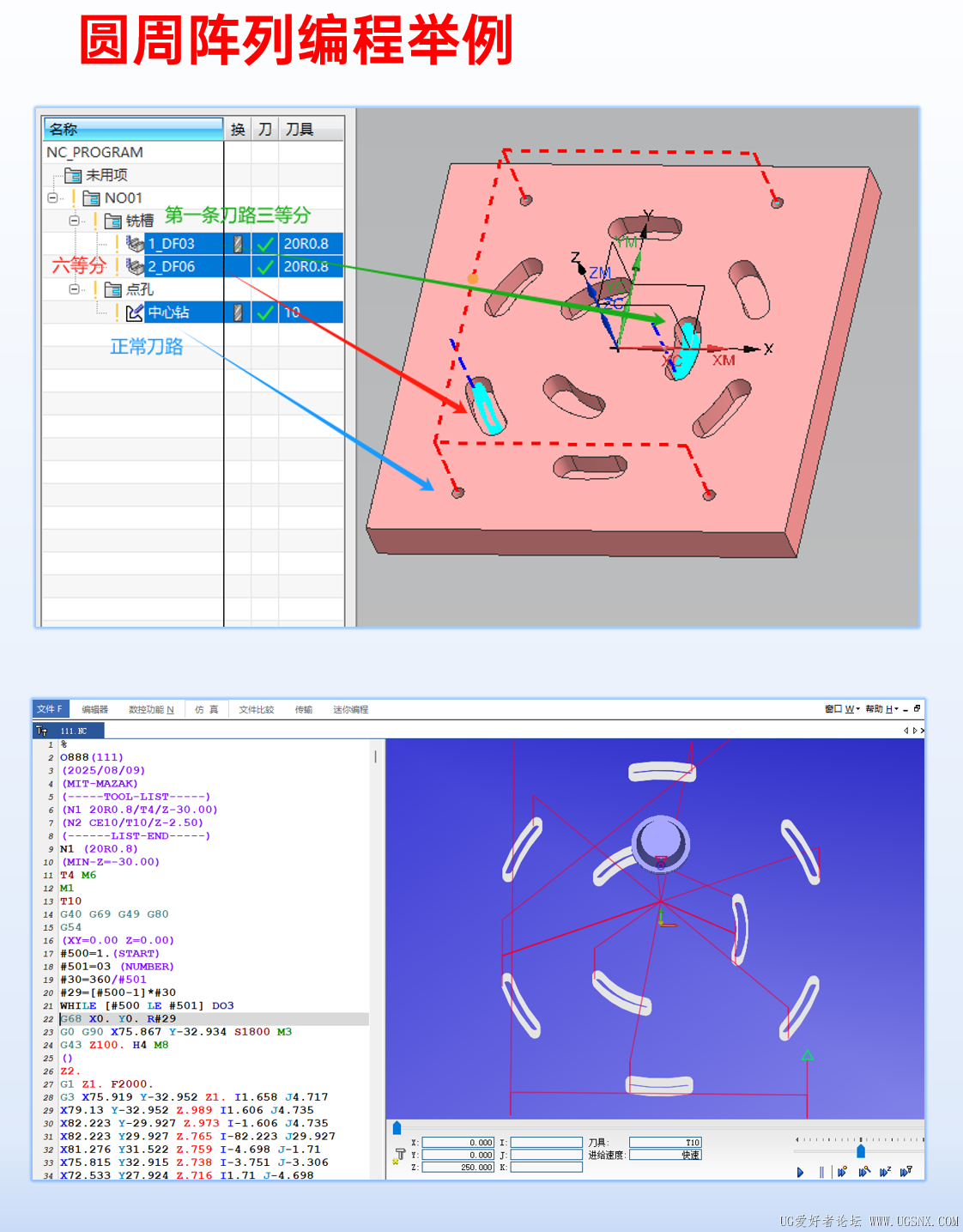
Task: Close the 111.NC document with the tab-bar X
Action: click(922, 731)
